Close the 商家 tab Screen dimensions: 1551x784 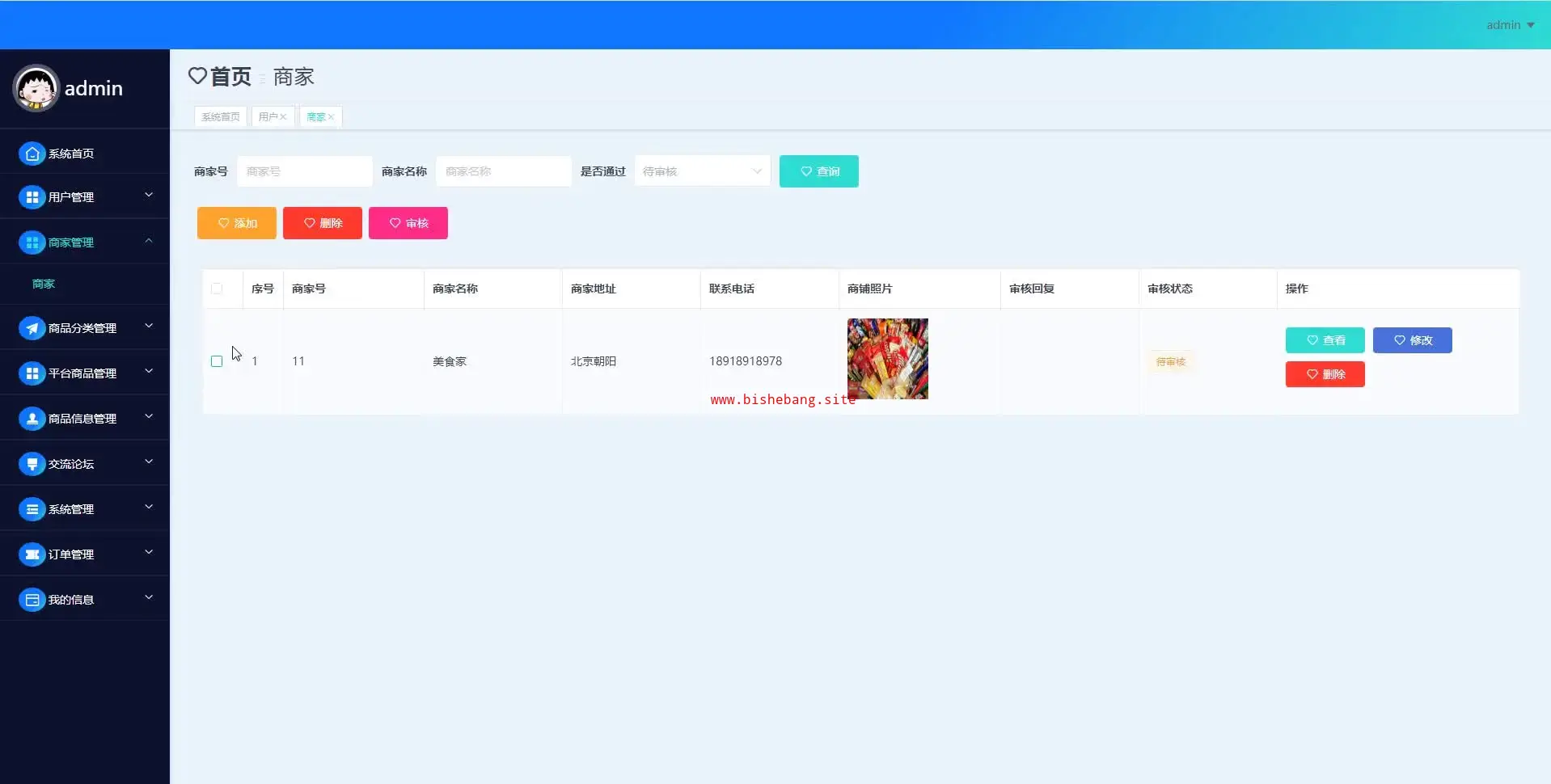pyautogui.click(x=331, y=117)
